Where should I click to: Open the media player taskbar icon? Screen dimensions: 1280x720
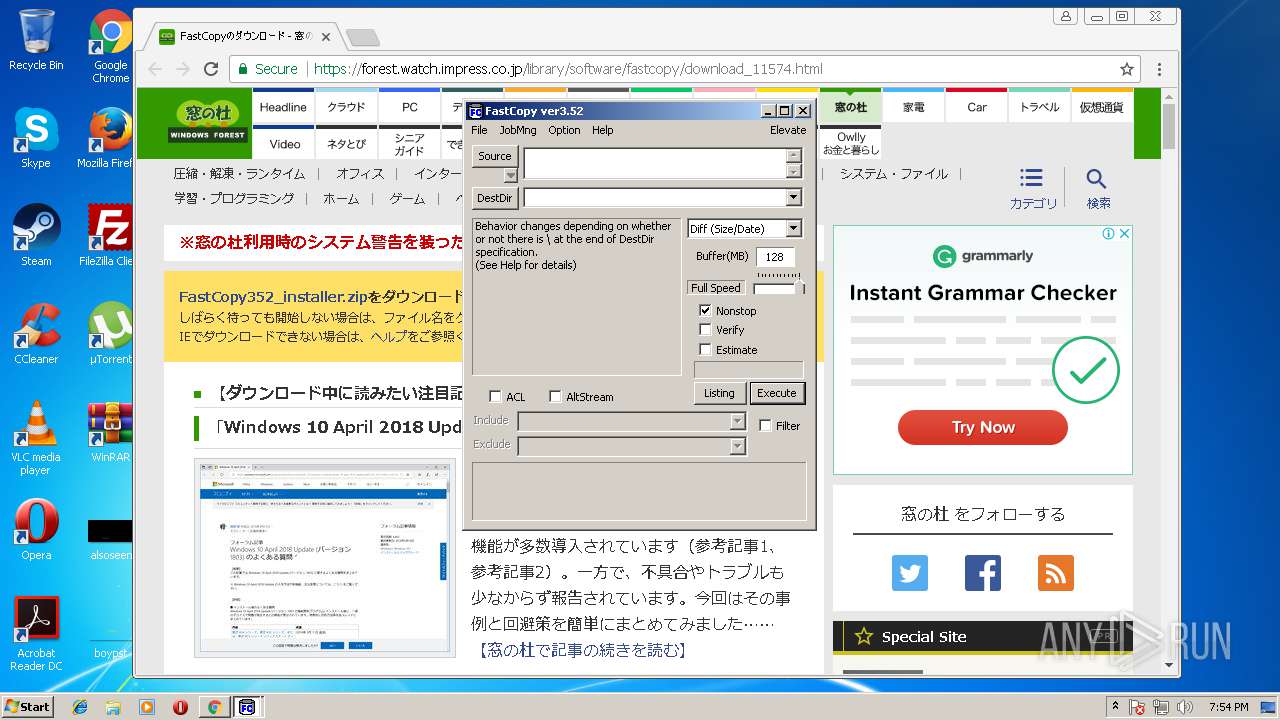point(147,707)
